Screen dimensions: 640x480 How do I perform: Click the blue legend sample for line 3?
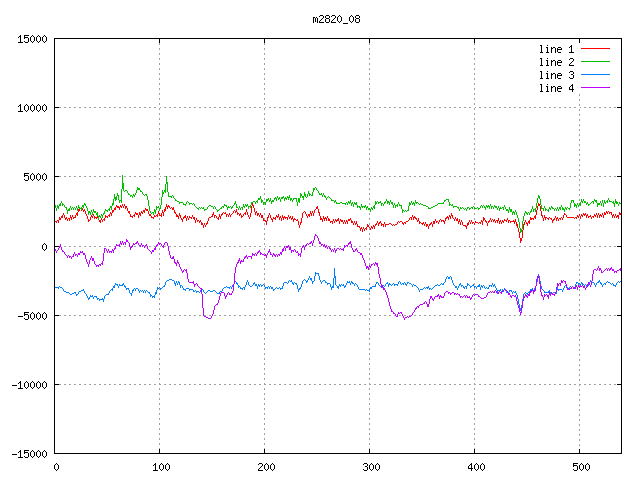click(596, 75)
